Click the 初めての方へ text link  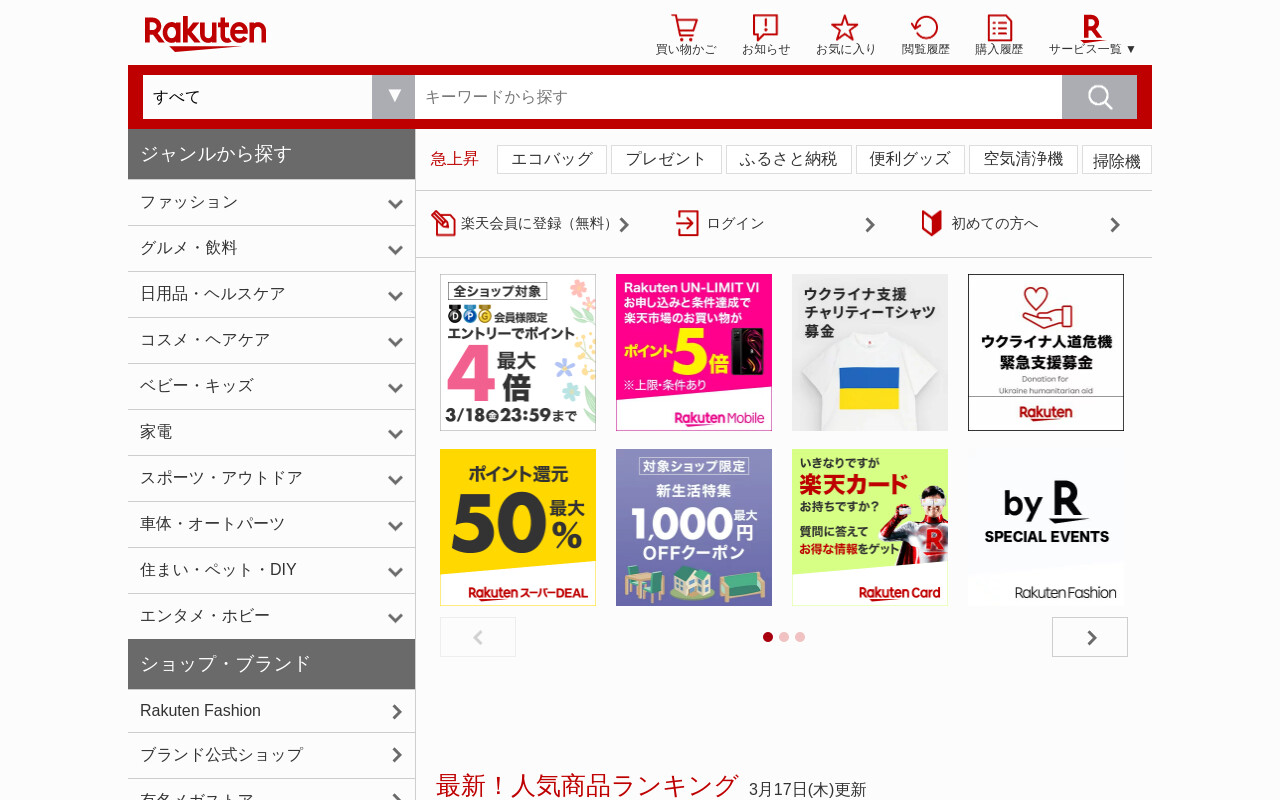pyautogui.click(x=995, y=224)
